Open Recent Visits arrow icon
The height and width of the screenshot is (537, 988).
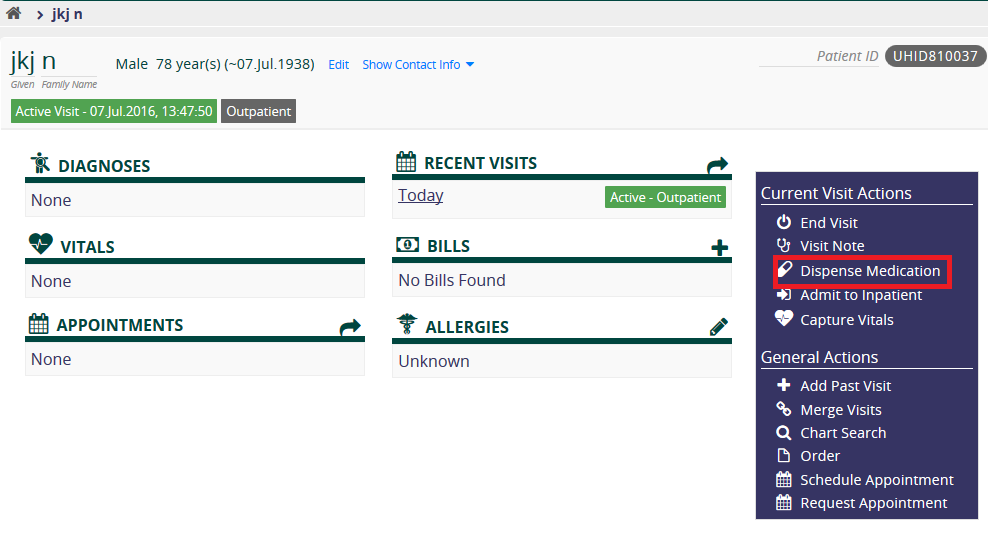717,165
